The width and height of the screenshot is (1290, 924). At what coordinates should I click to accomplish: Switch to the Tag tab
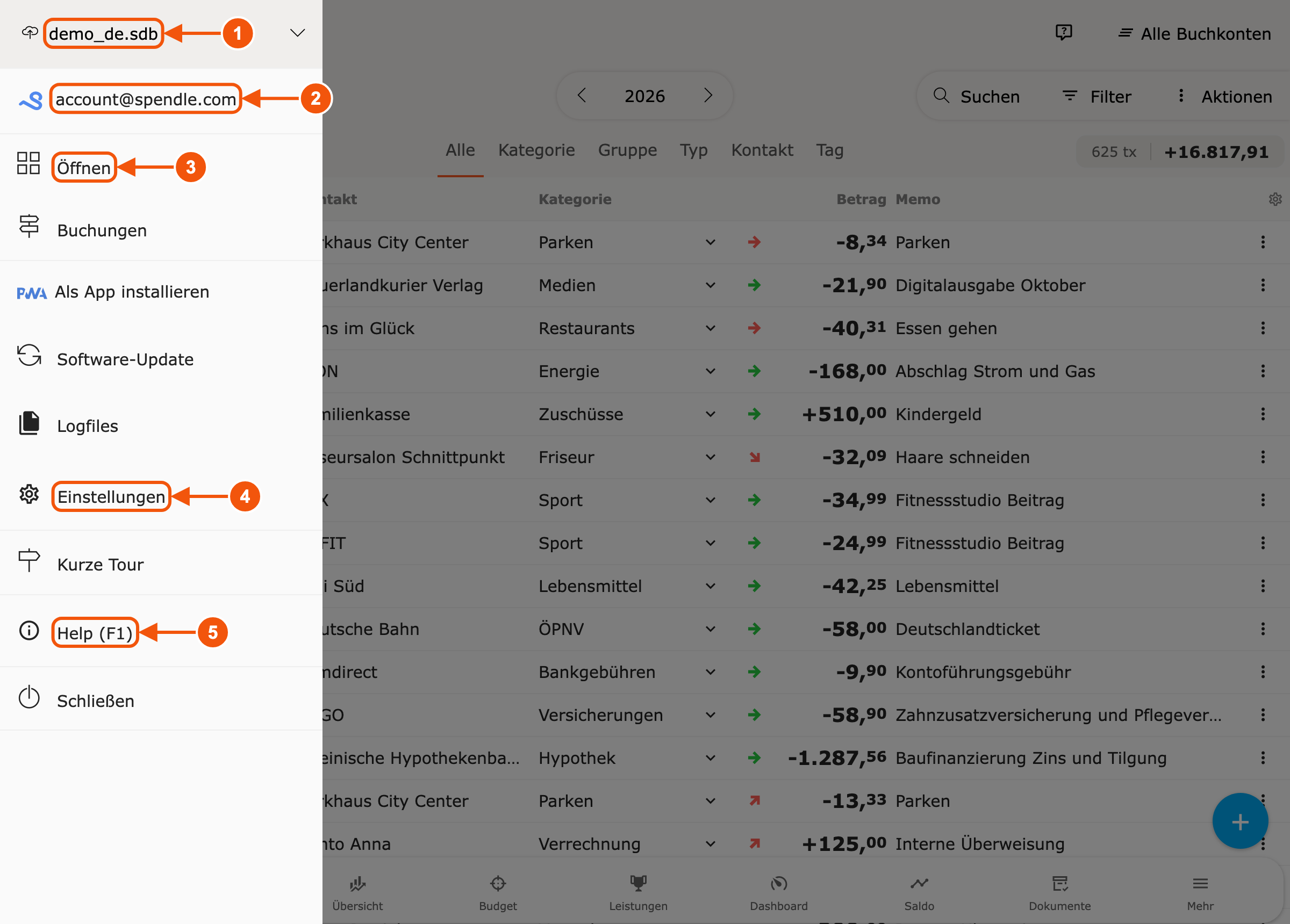click(830, 150)
